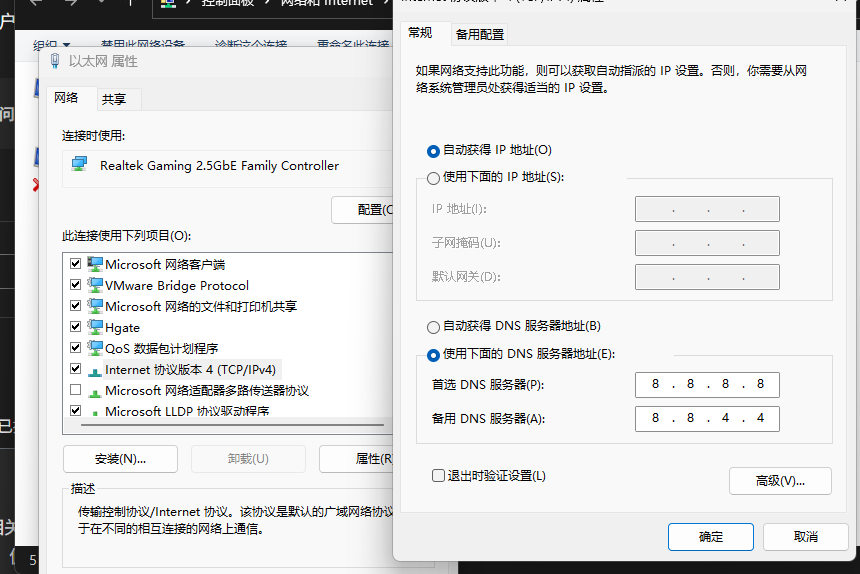860x574 pixels.
Task: Select 使用下面的 IP 地址 radio button
Action: [x=433, y=178]
